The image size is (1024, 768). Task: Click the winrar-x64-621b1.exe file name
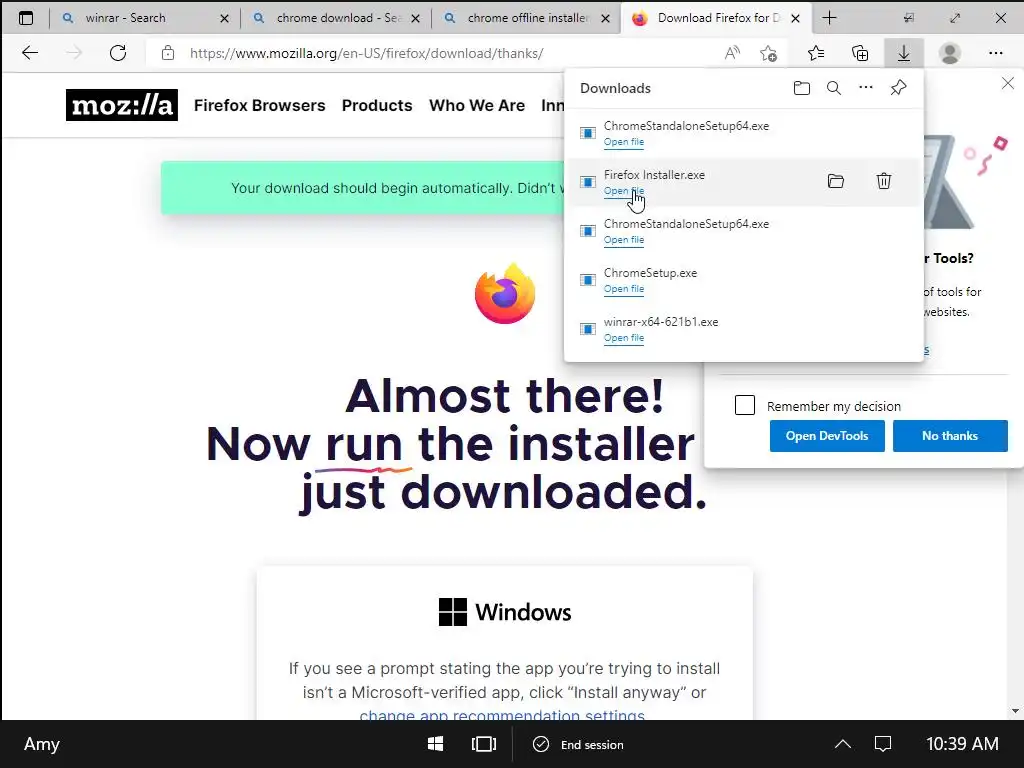[x=661, y=321]
